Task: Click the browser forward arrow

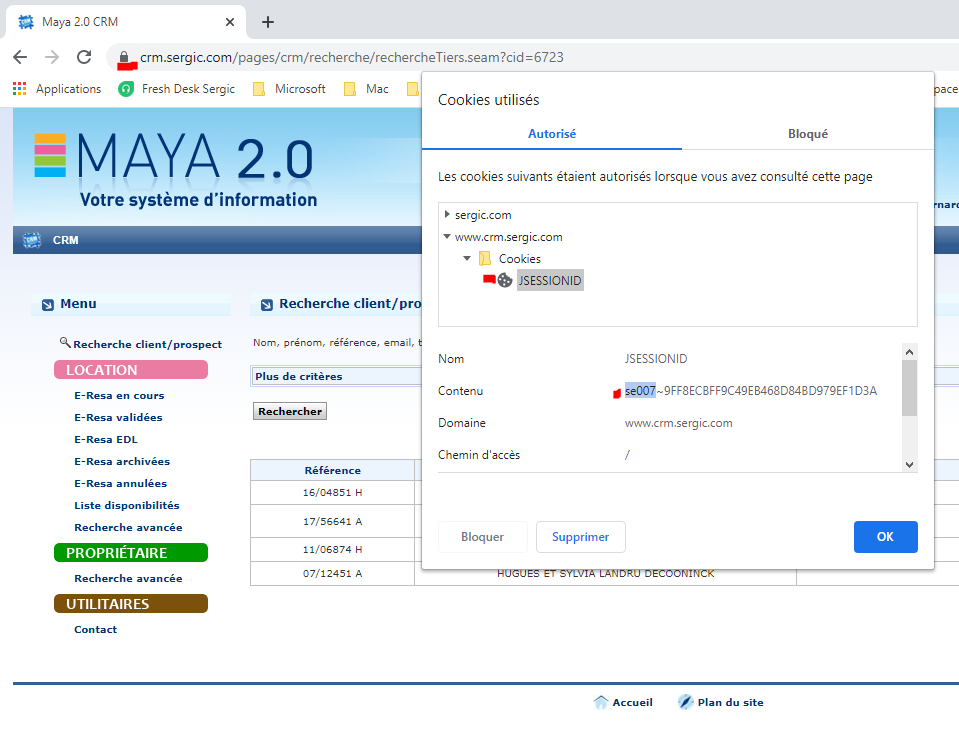Action: point(52,58)
